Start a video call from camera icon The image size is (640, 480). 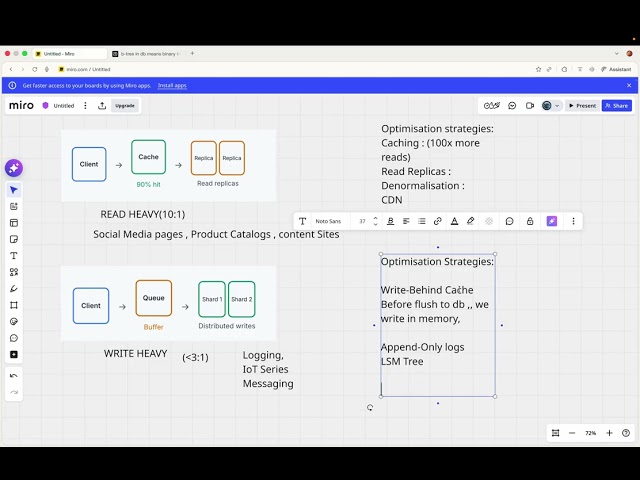(530, 106)
